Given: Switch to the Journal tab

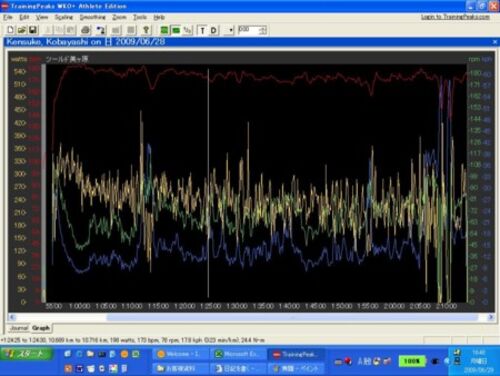Looking at the screenshot, I should [x=19, y=328].
